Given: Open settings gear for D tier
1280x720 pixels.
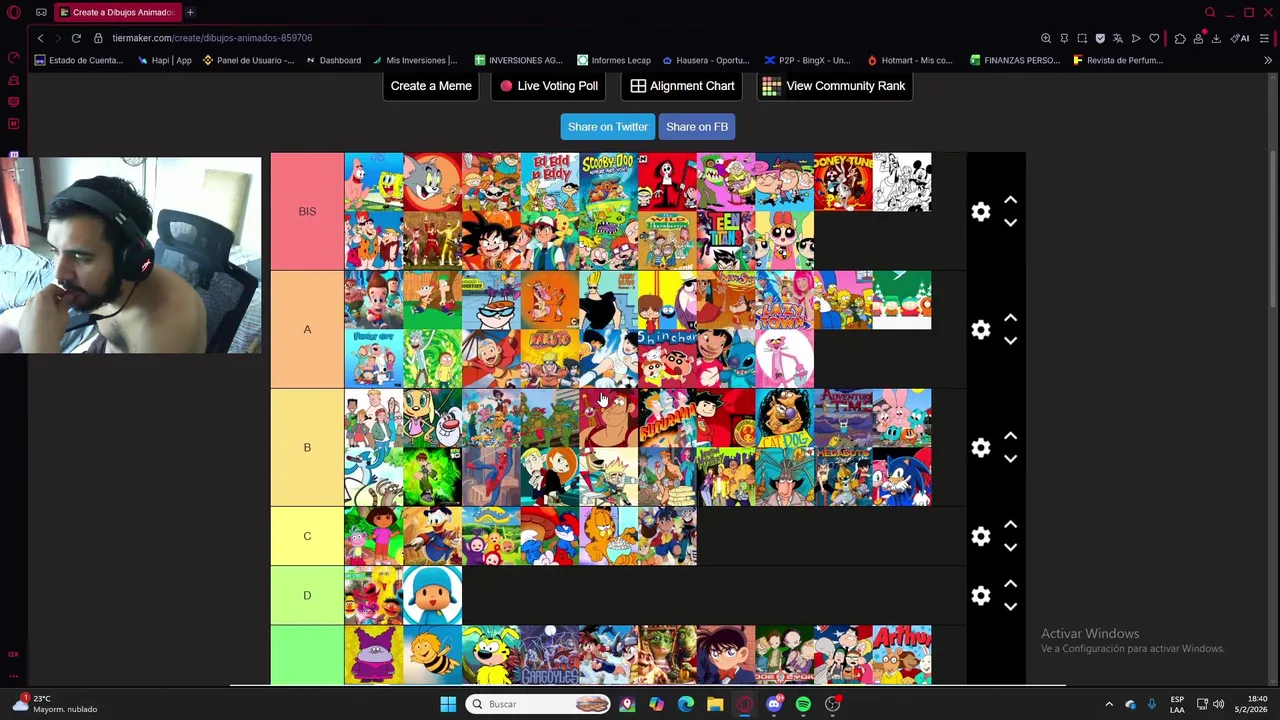Looking at the screenshot, I should coord(981,596).
